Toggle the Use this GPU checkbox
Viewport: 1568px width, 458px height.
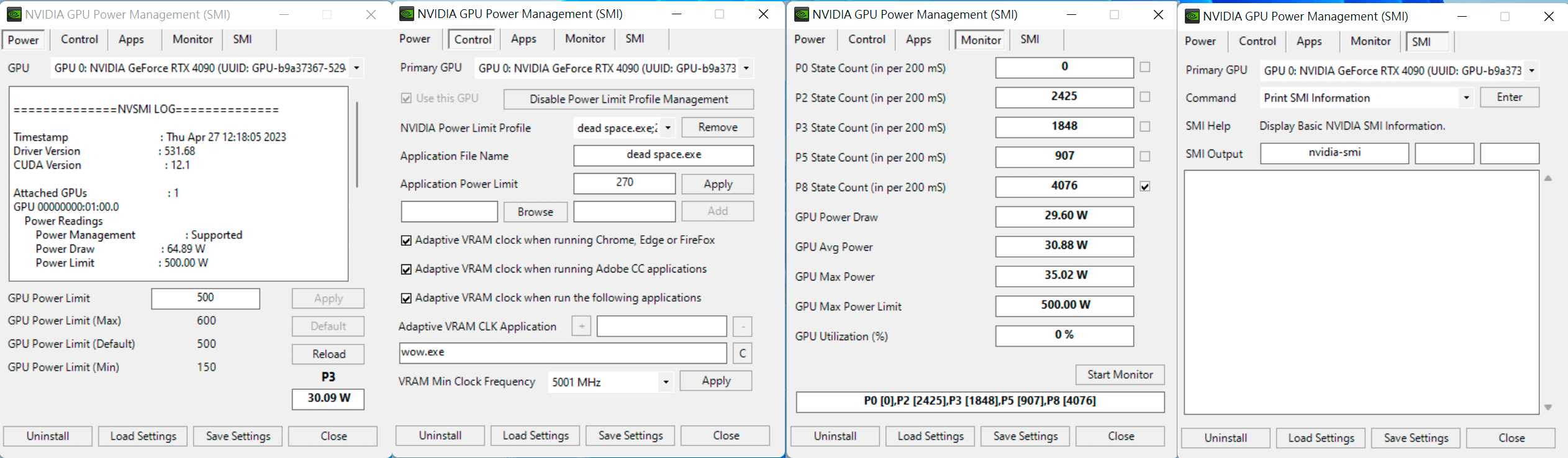tap(406, 98)
